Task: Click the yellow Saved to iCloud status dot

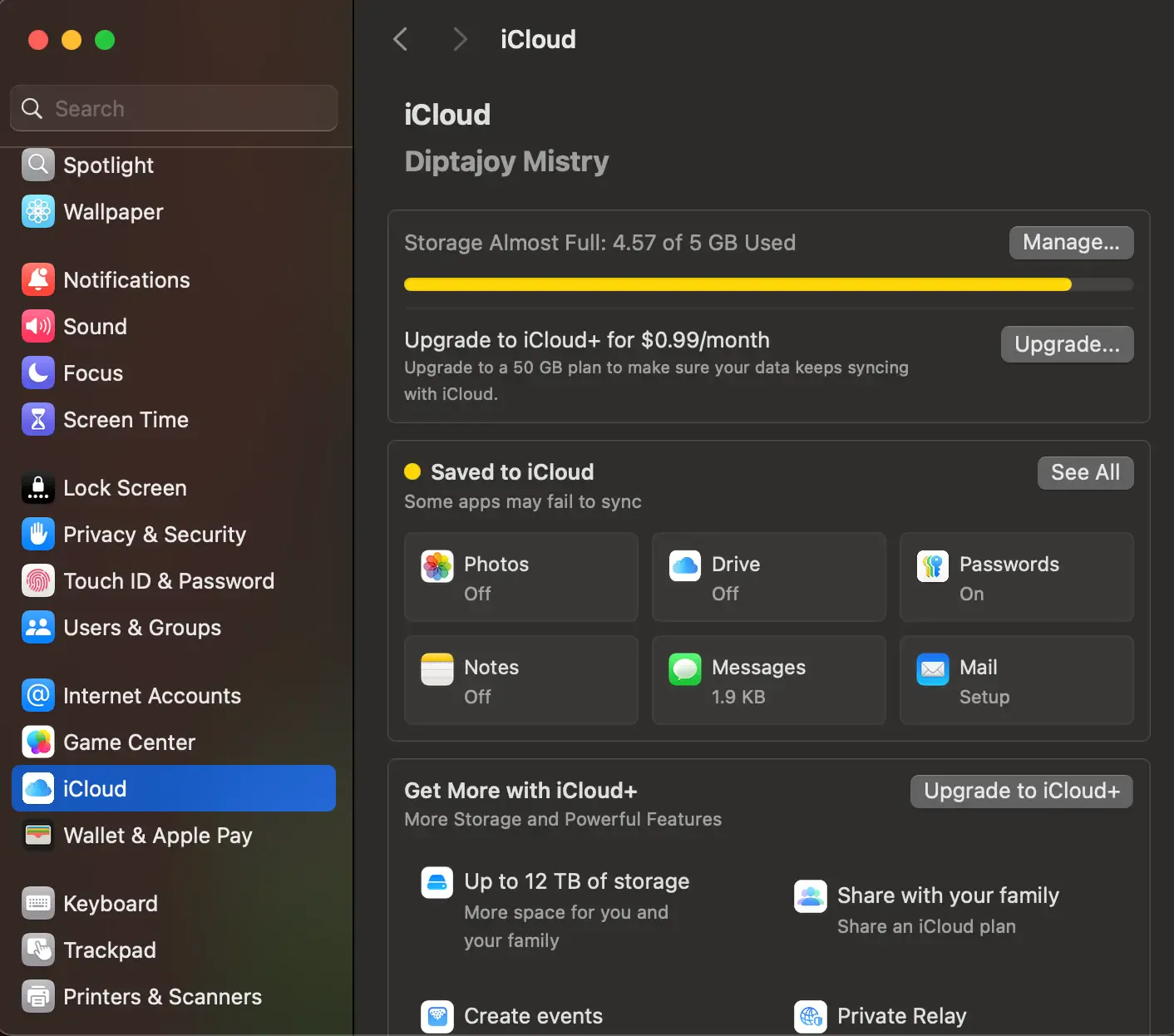Action: click(412, 472)
